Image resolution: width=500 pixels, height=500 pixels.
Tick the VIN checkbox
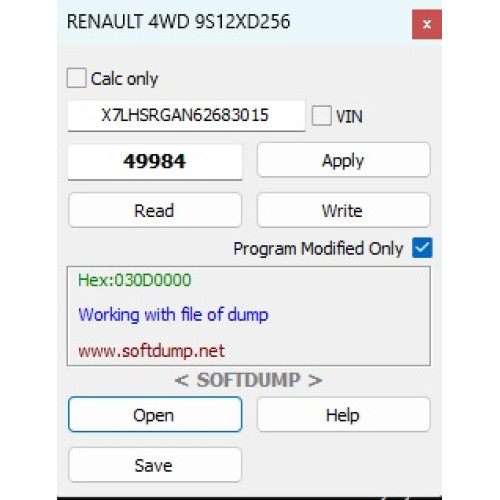(321, 116)
